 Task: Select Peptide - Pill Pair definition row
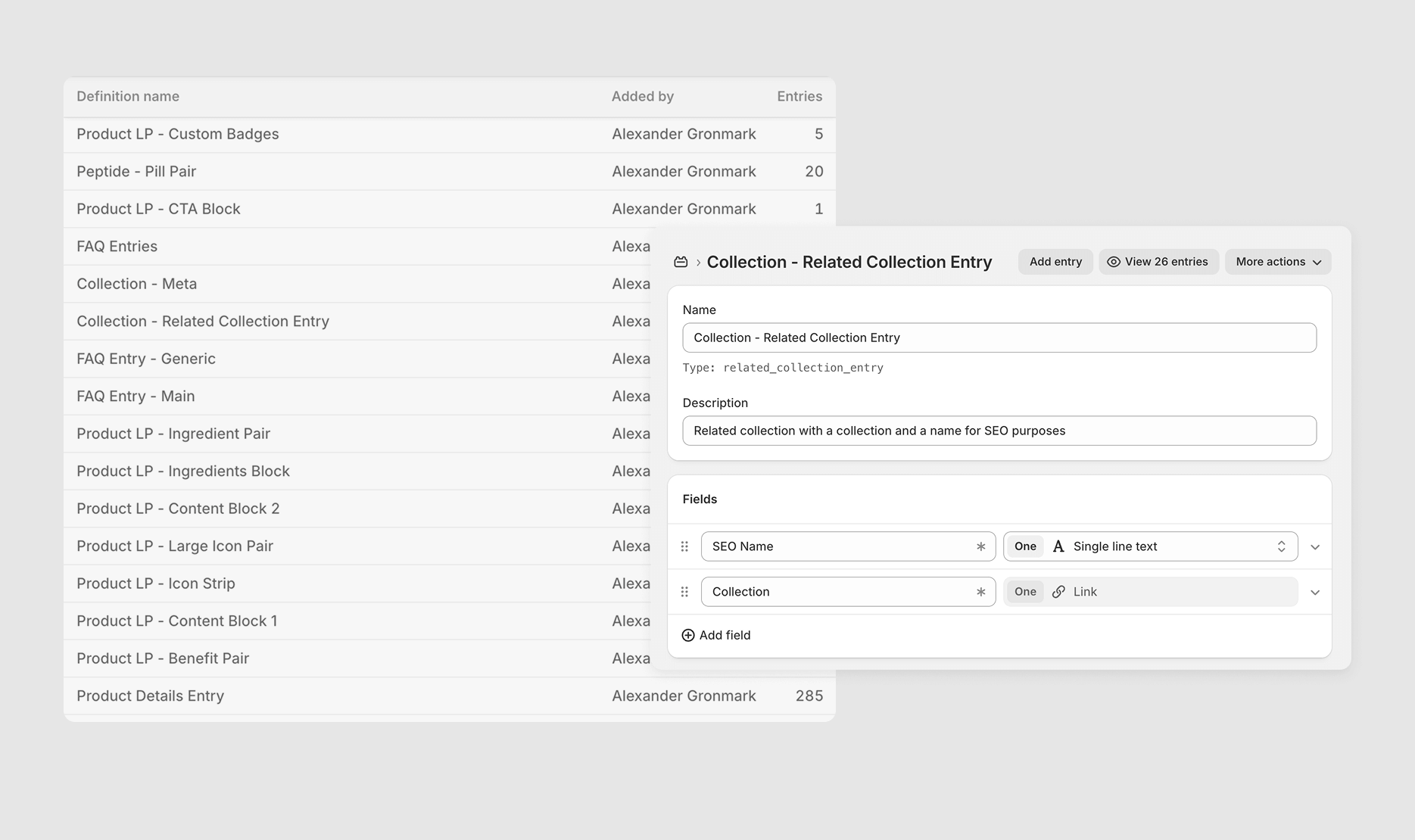click(x=136, y=171)
